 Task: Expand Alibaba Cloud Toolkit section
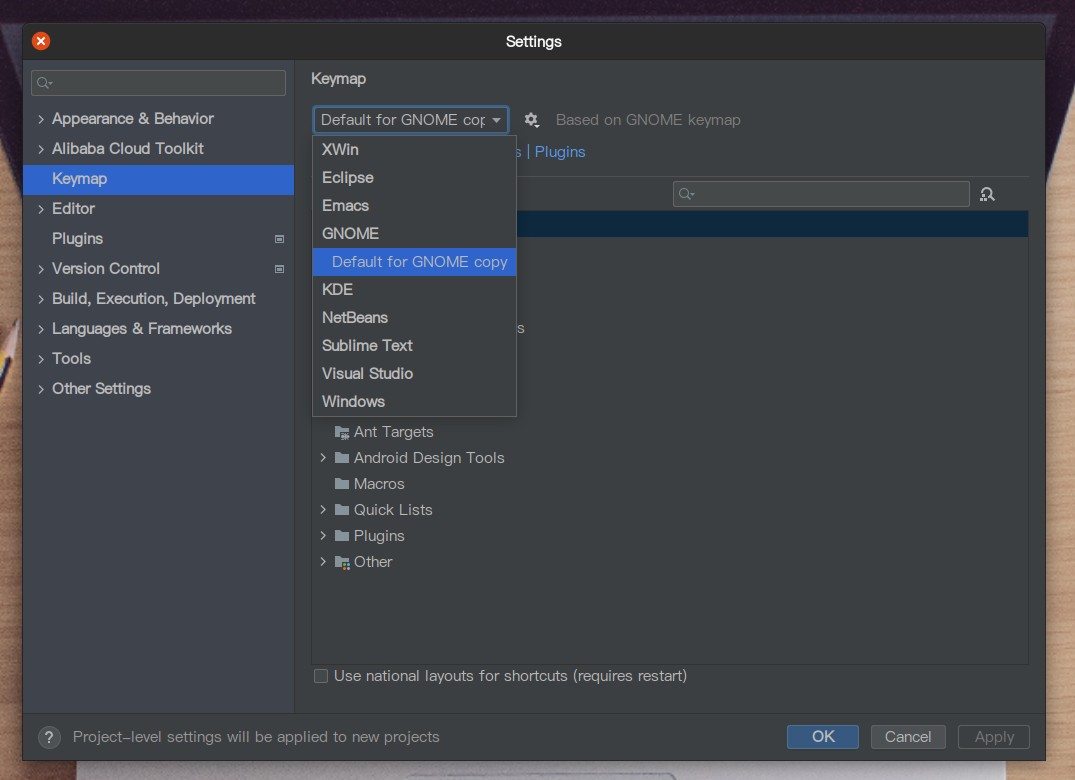click(x=41, y=149)
